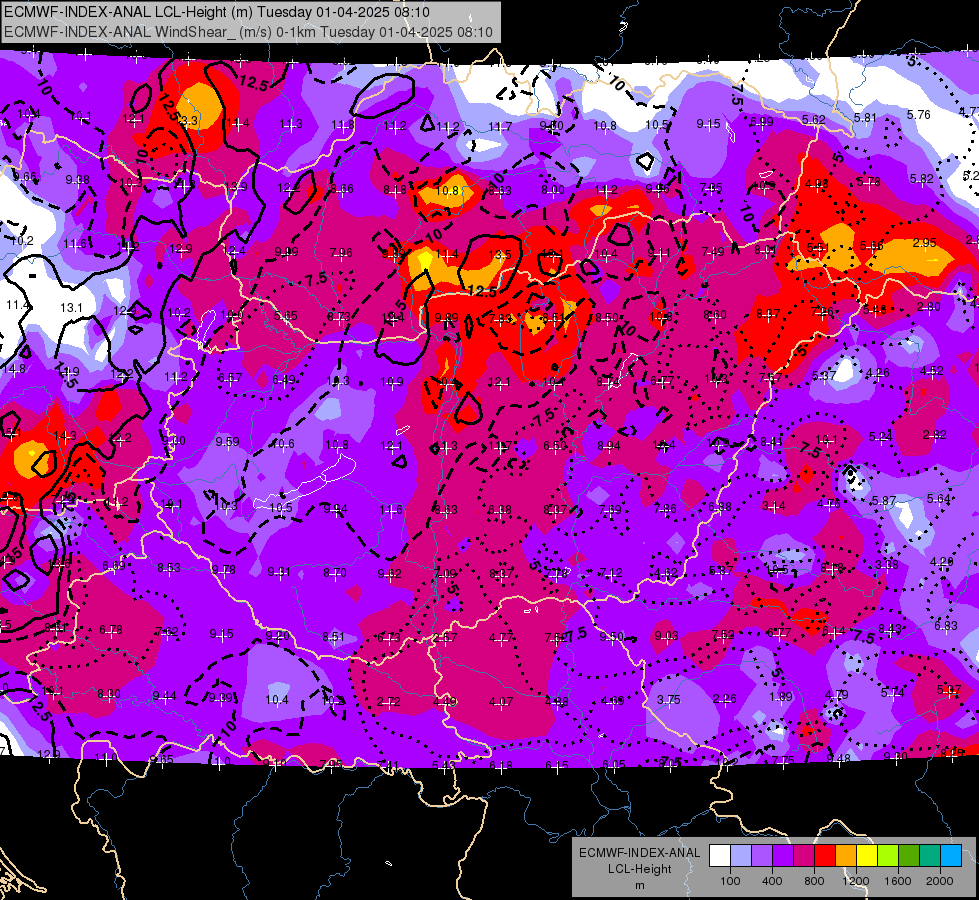Click the grid value 9.59
This screenshot has width=979, height=900.
pyautogui.click(x=227, y=441)
